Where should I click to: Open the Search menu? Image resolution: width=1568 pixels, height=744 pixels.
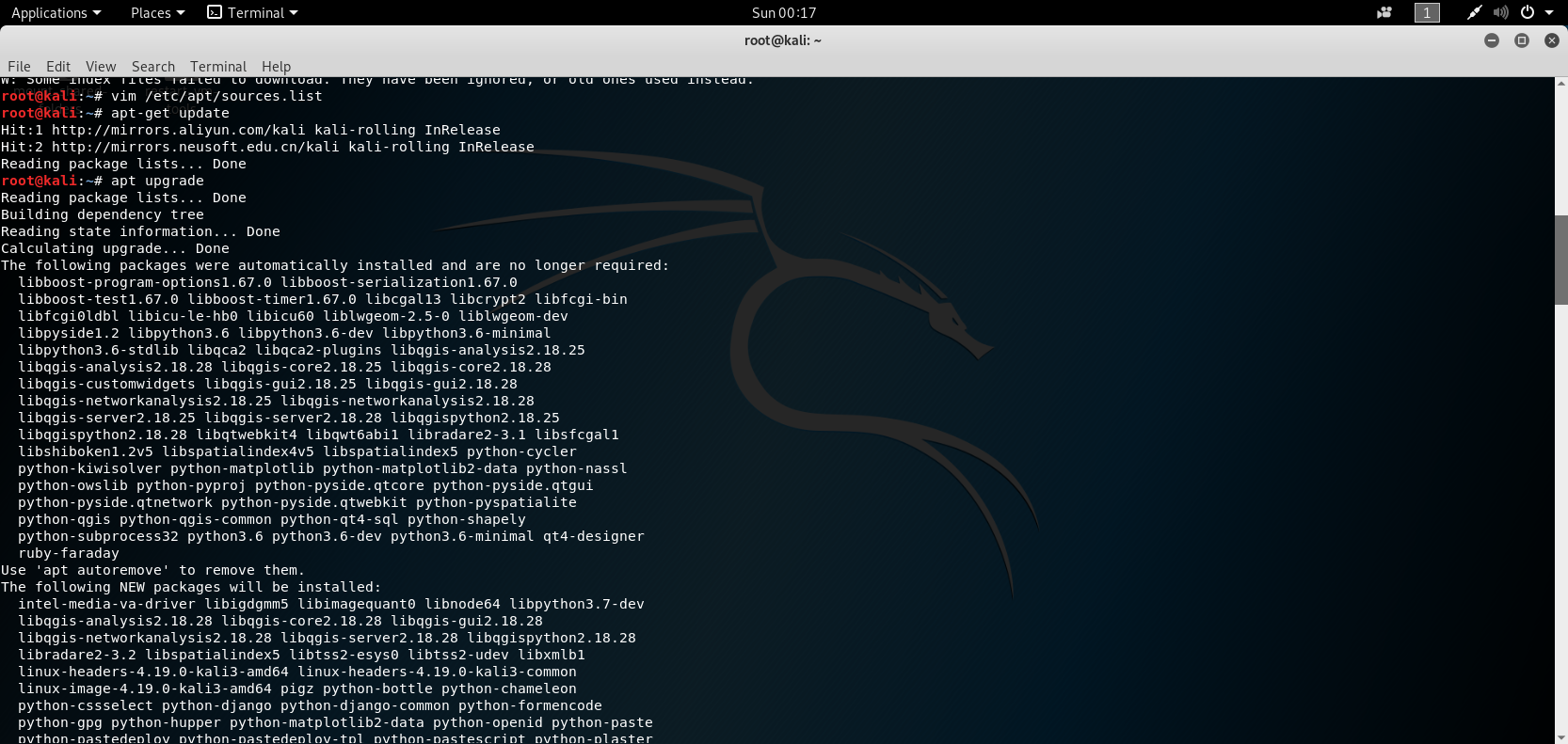point(153,66)
